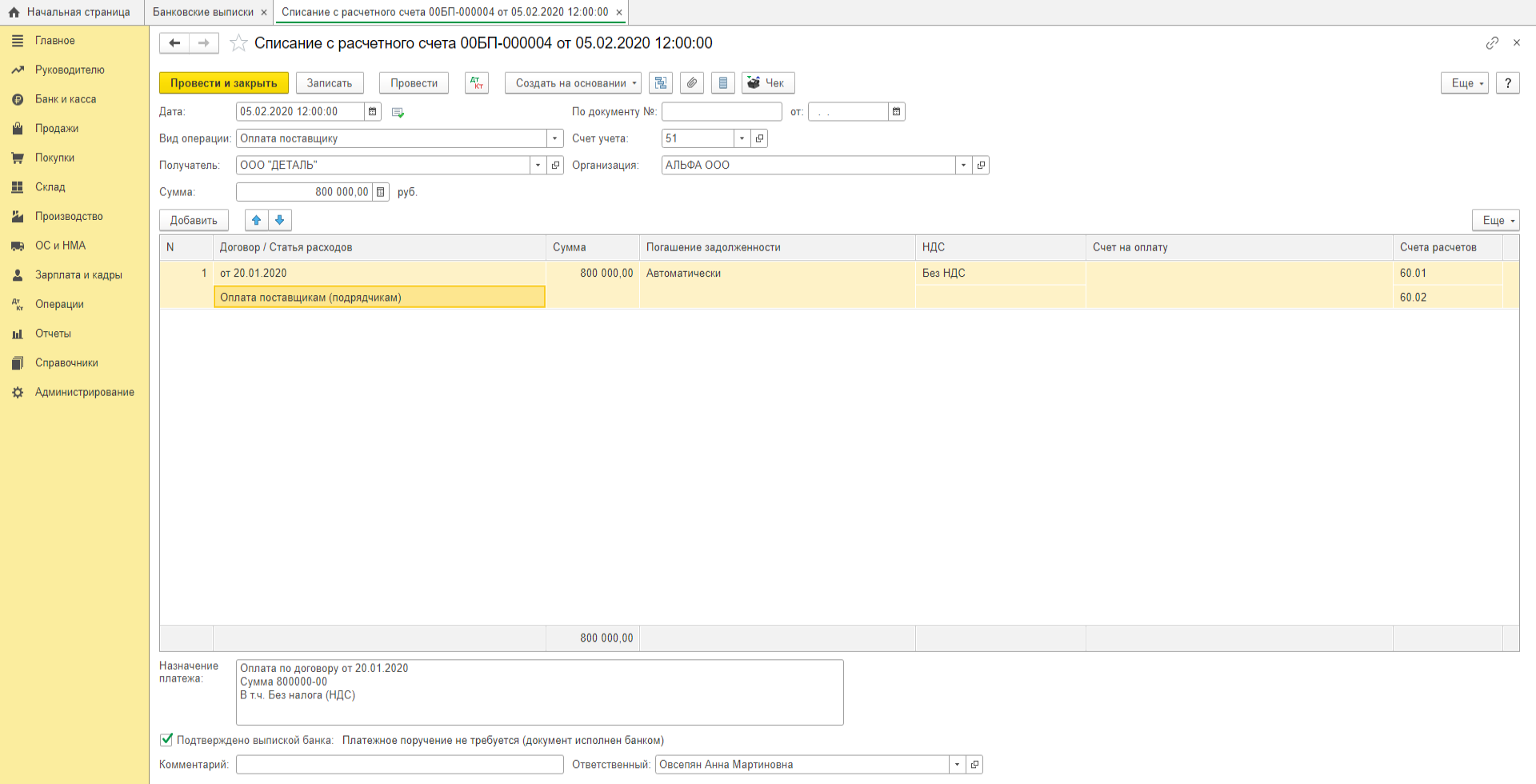This screenshot has height=784, width=1536.
Task: Select Списание с расчетного счета tab
Action: [445, 12]
